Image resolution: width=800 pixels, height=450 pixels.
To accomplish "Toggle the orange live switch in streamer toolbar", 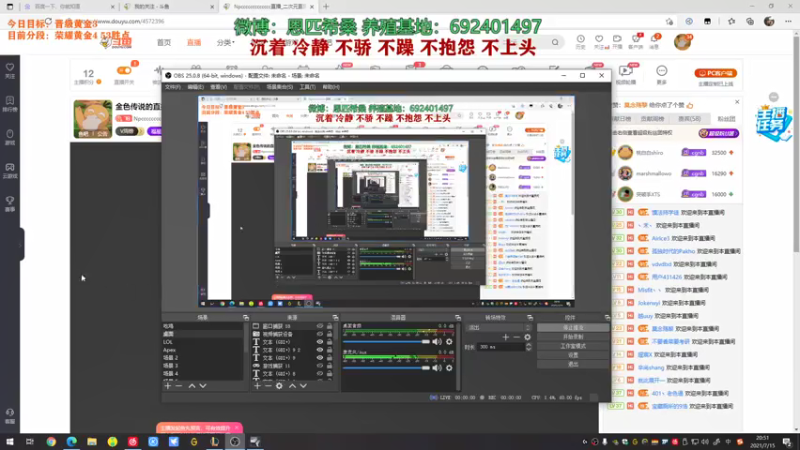I will (x=124, y=70).
